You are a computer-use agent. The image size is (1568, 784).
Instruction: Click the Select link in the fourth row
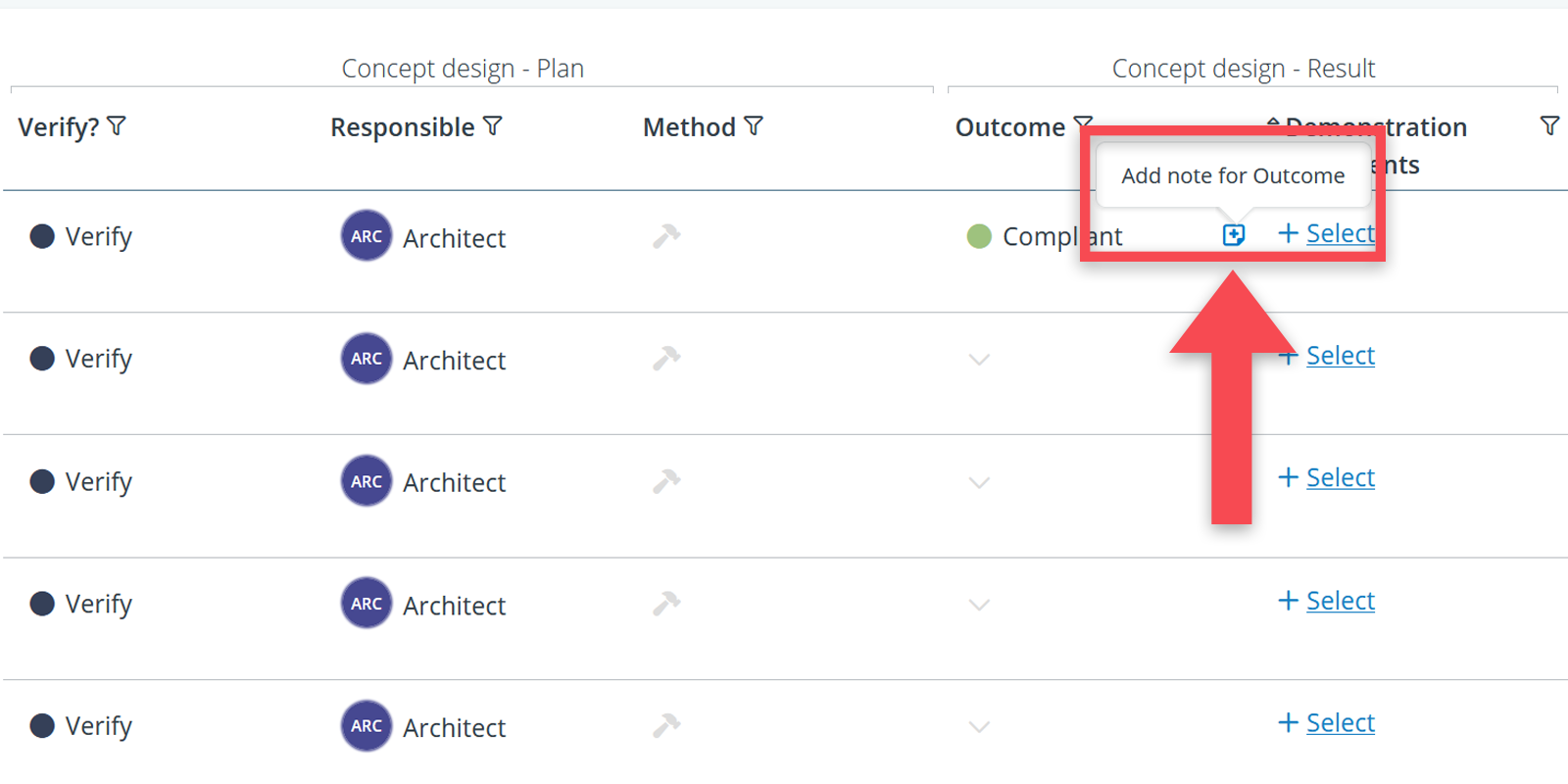point(1340,600)
